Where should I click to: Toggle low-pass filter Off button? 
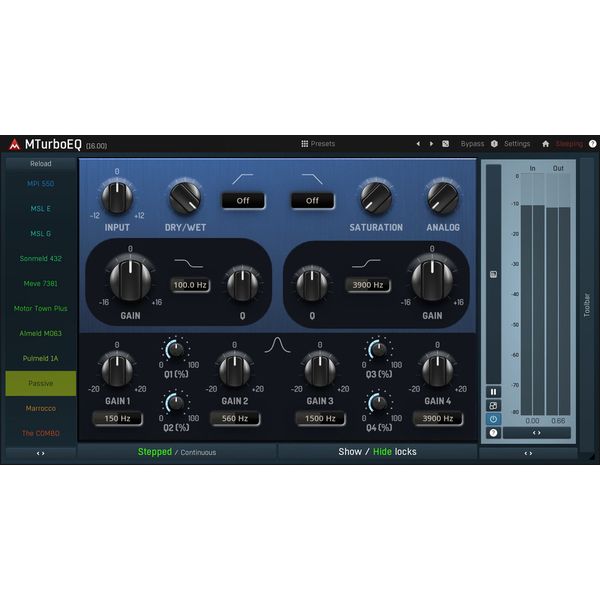(312, 201)
